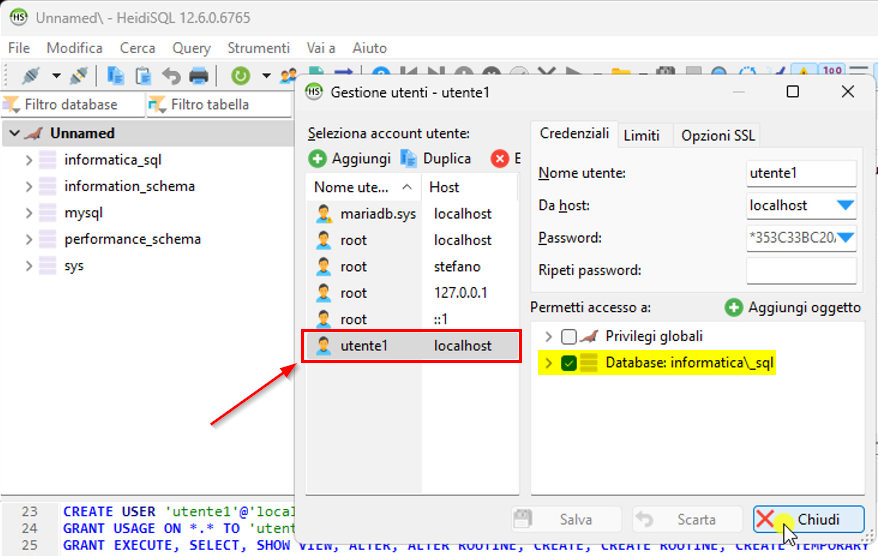
Task: Click the Nome utente input field
Action: click(x=801, y=173)
